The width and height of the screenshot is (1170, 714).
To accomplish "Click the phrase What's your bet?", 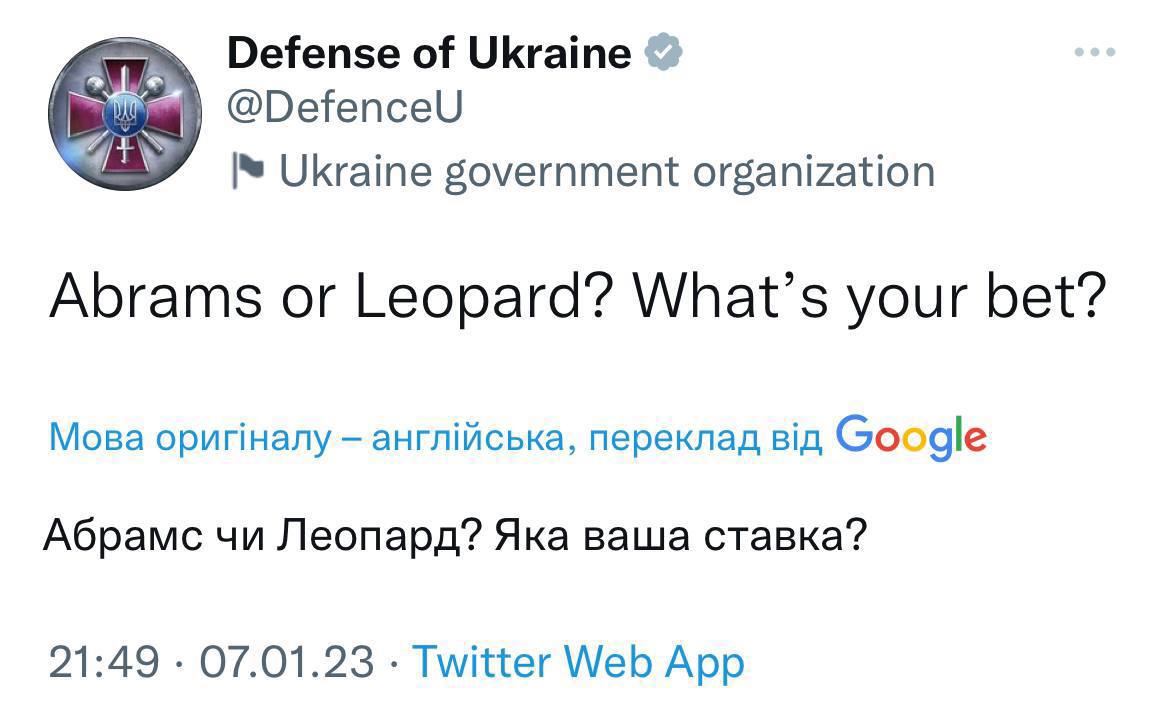I will coord(860,294).
